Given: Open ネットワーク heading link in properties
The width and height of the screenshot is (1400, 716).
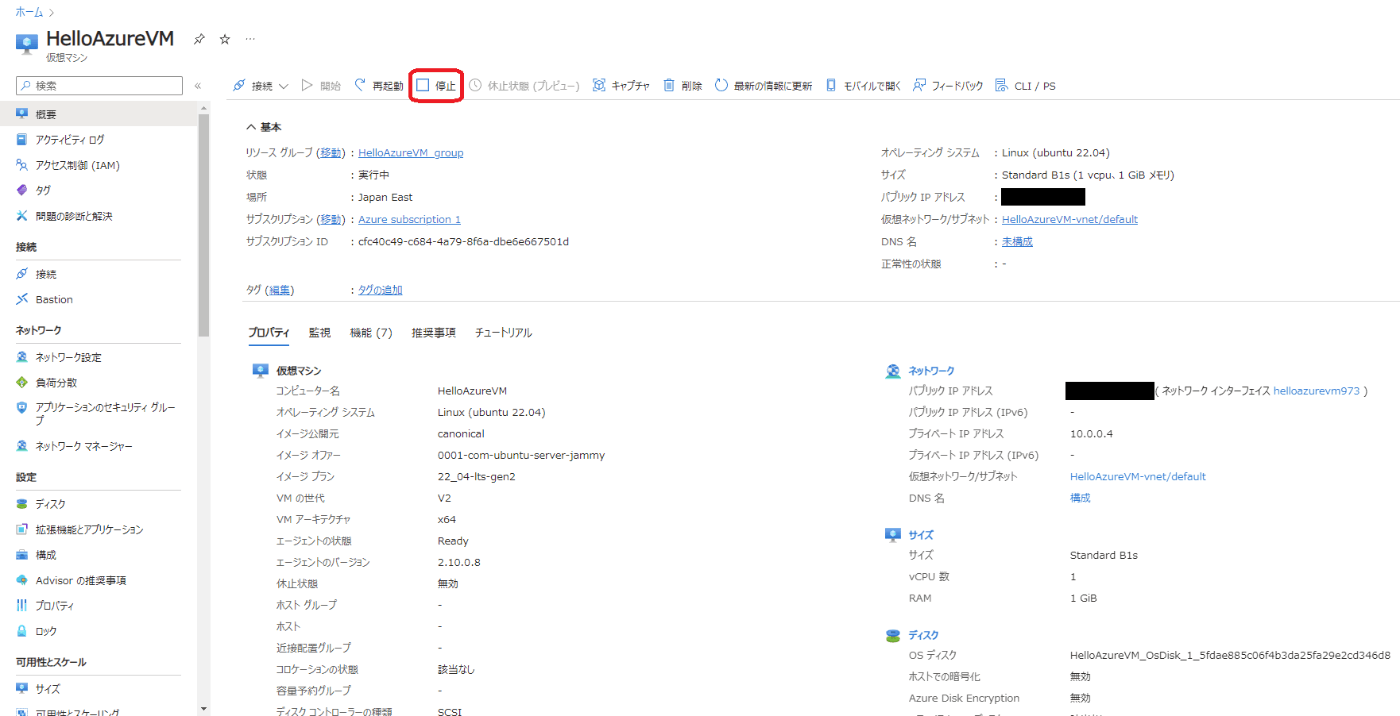Looking at the screenshot, I should click(931, 371).
